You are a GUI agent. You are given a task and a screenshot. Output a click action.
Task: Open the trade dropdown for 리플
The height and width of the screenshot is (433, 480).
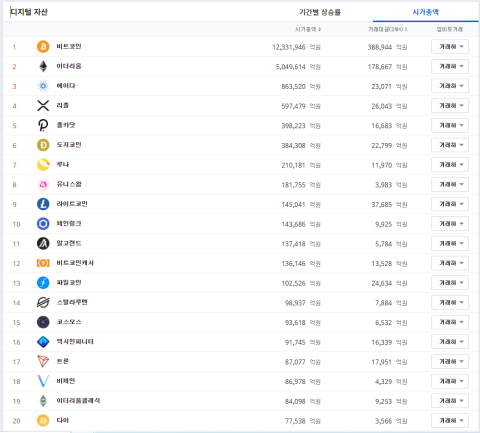450,106
